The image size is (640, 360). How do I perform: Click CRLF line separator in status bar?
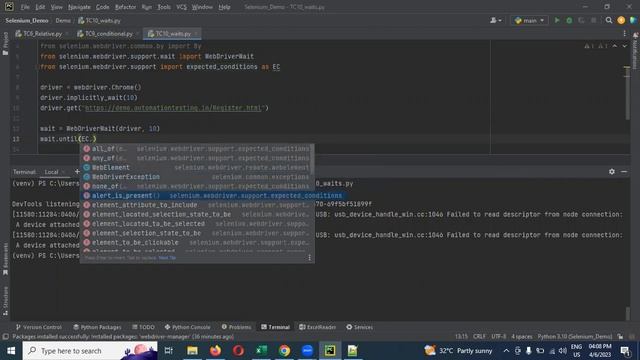(479, 337)
